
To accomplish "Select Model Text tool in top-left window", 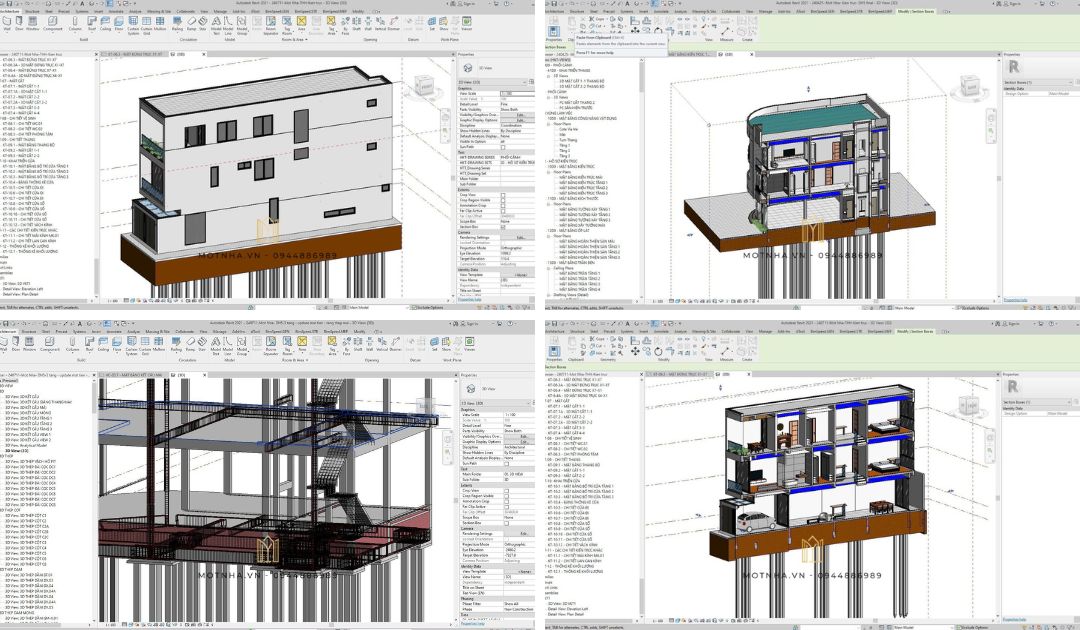I will coord(216,25).
